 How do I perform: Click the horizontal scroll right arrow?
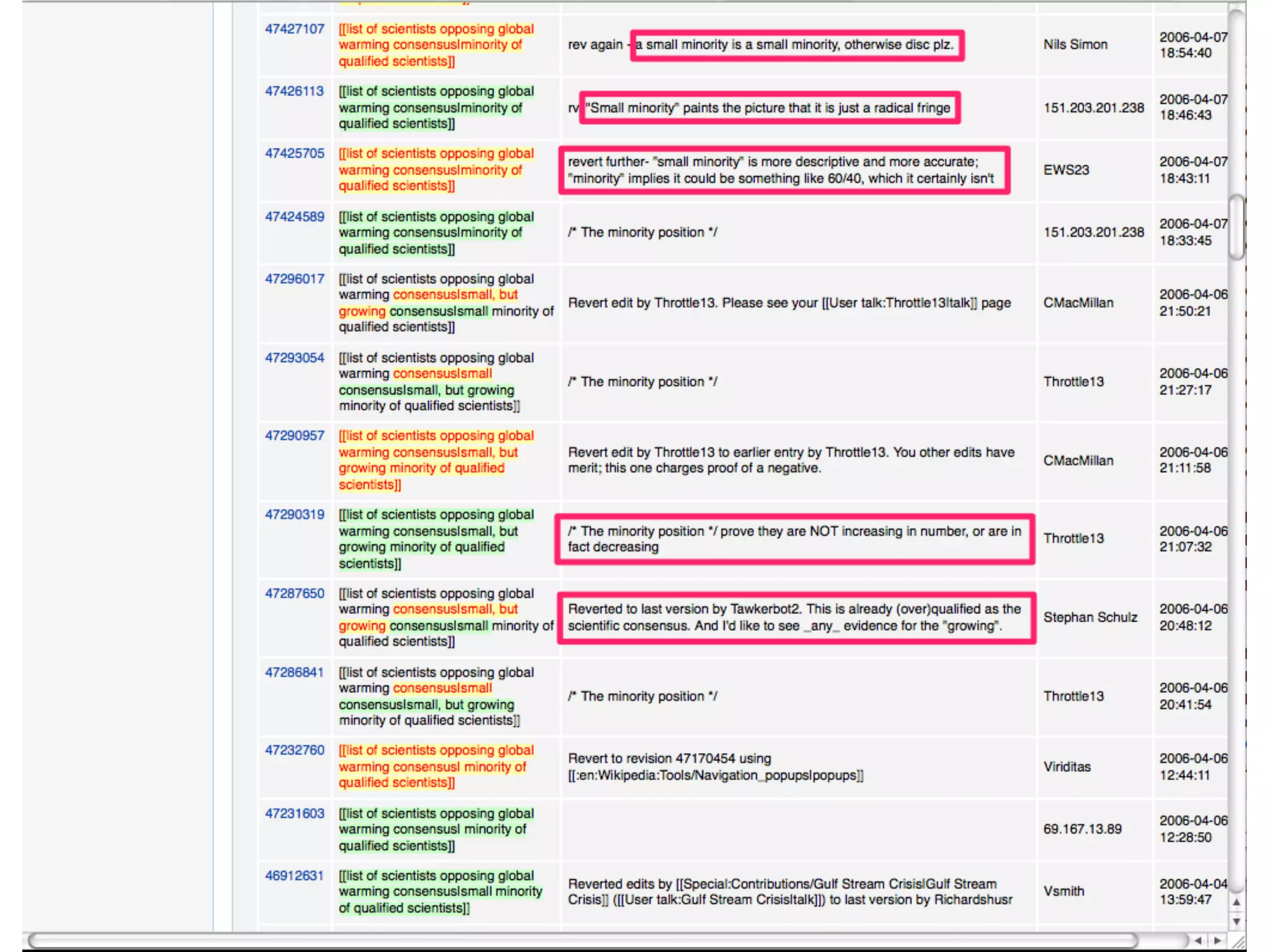[1217, 940]
